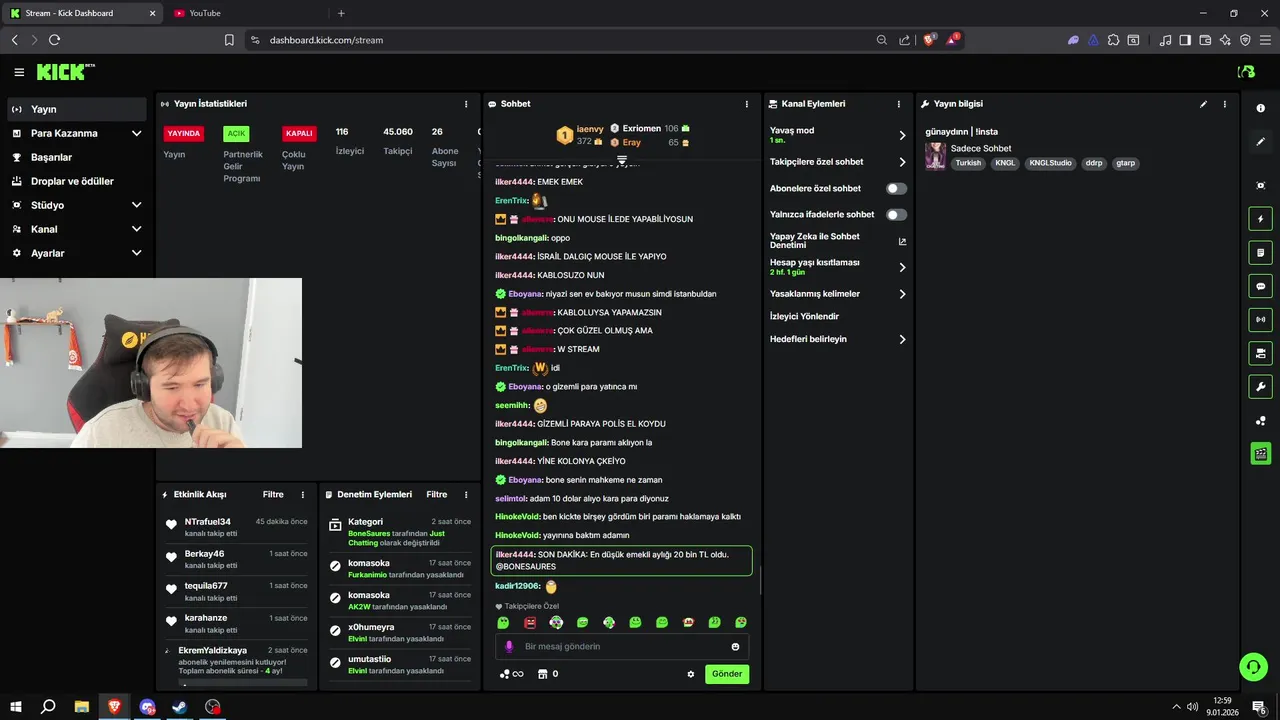
Task: Click the gtarp stream tag
Action: tap(1126, 163)
